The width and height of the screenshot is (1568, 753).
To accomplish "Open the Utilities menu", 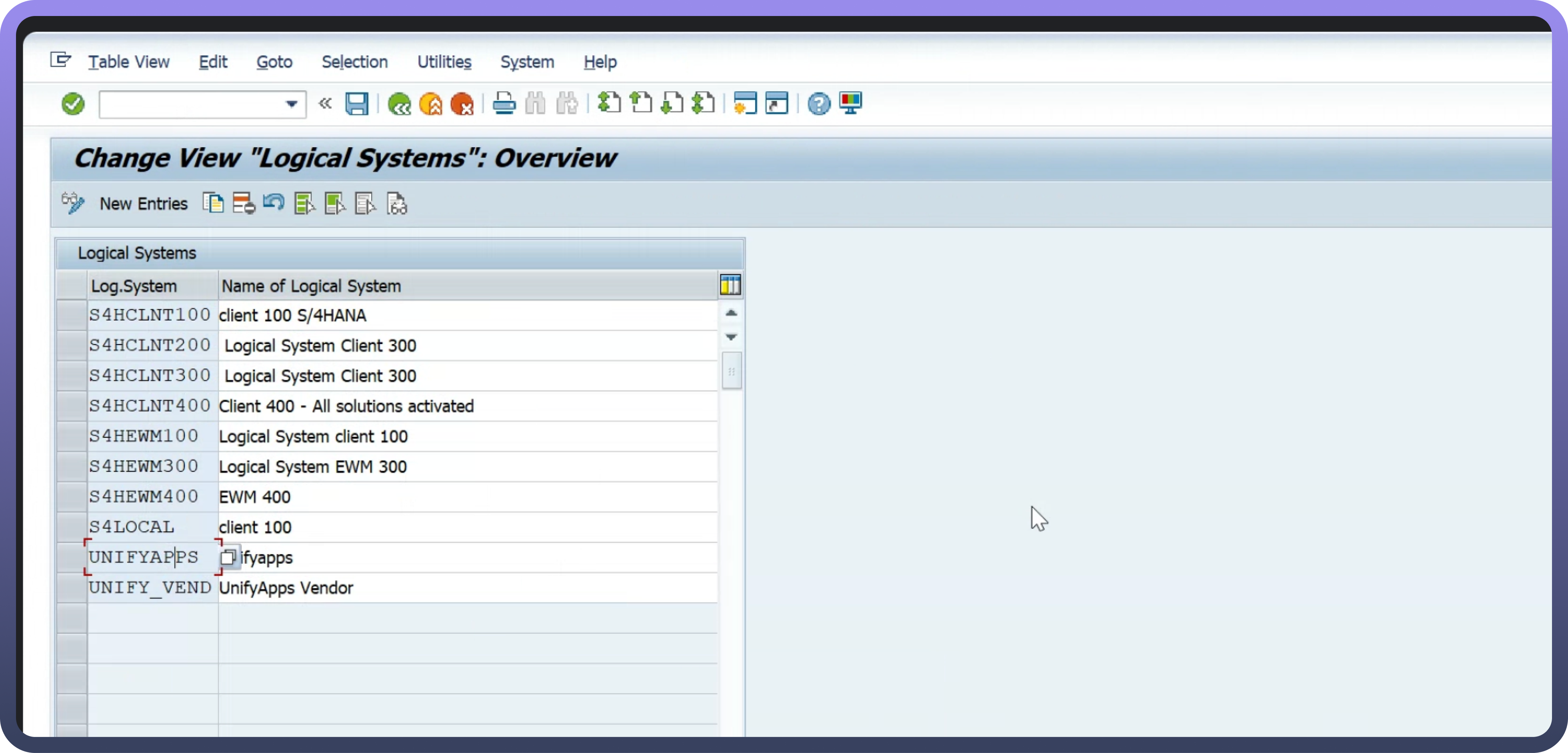I will pos(444,62).
